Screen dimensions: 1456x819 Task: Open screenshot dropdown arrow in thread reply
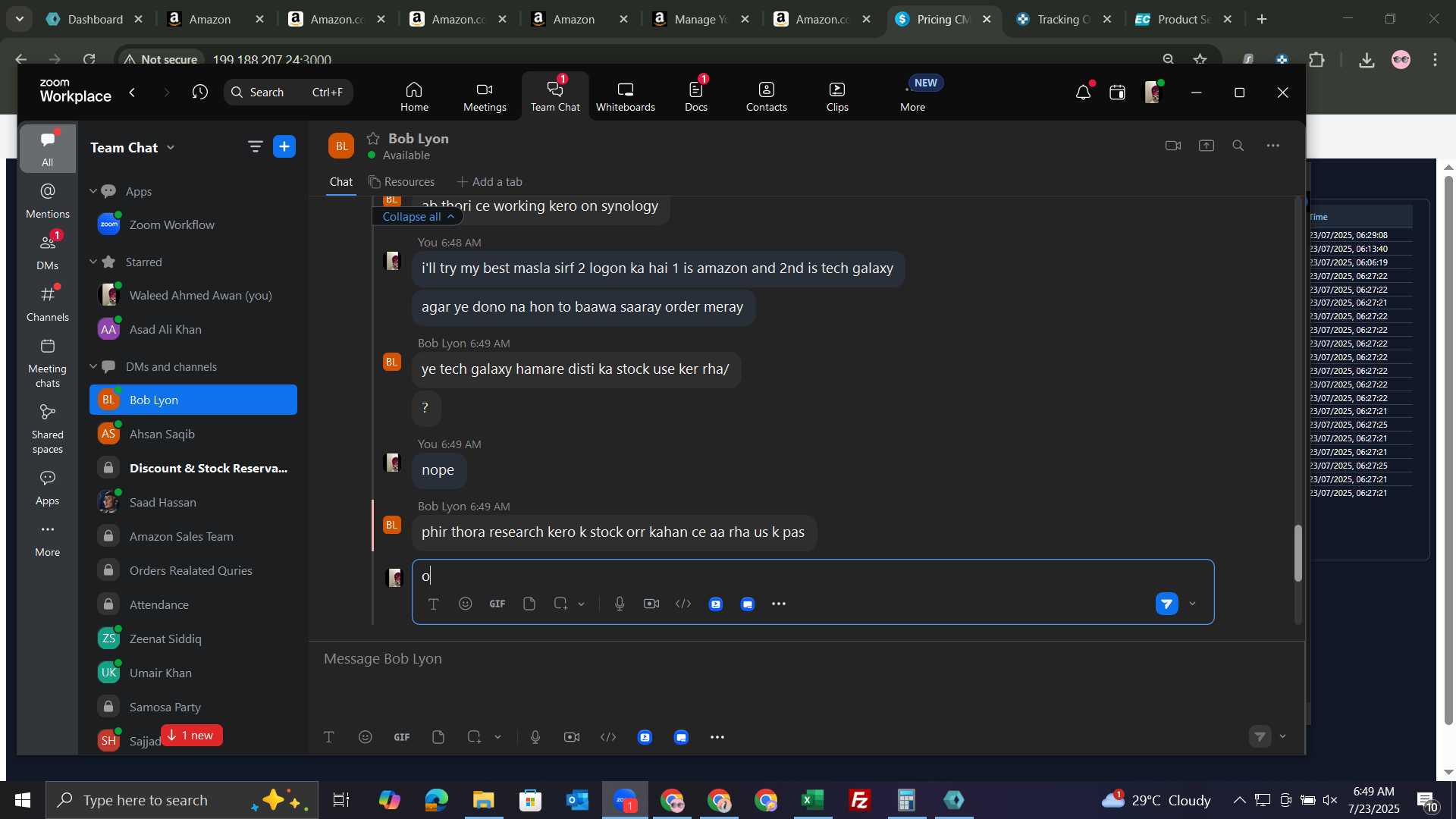(582, 604)
